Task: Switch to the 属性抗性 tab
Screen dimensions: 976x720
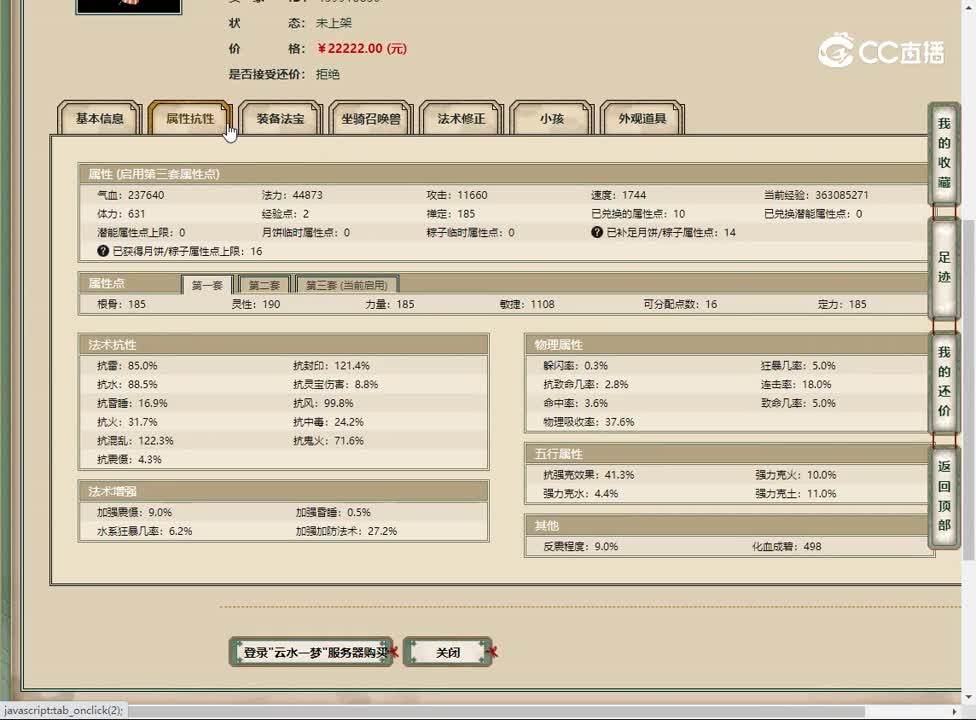Action: point(190,119)
